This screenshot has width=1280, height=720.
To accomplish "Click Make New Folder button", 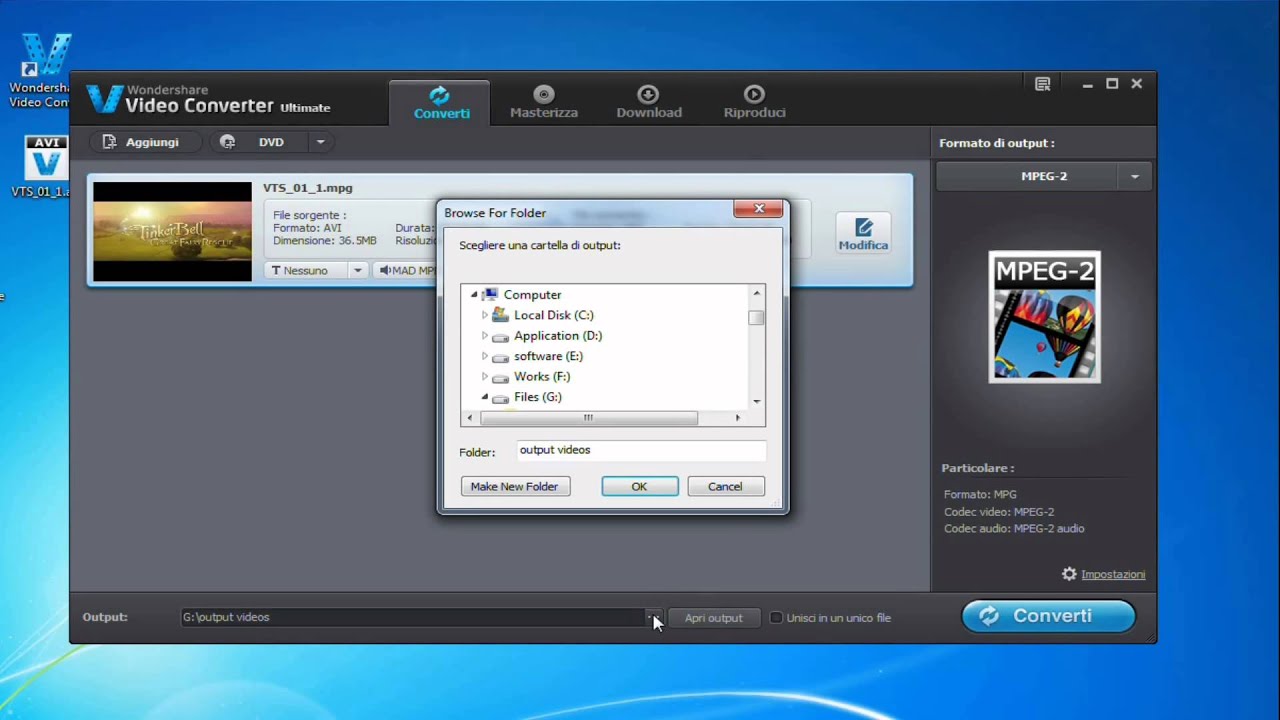I will tap(514, 486).
